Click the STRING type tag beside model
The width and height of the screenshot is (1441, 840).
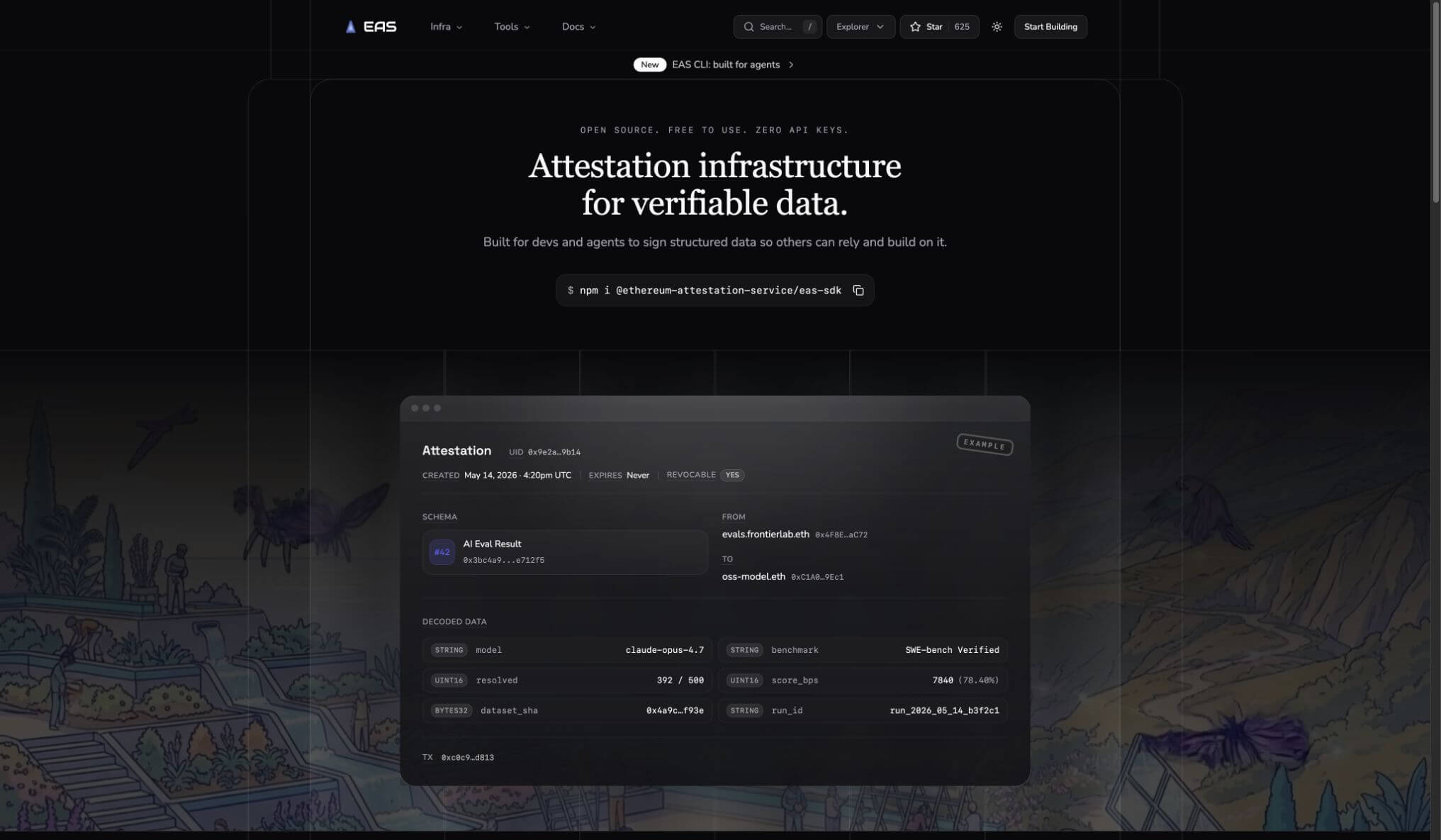point(449,650)
